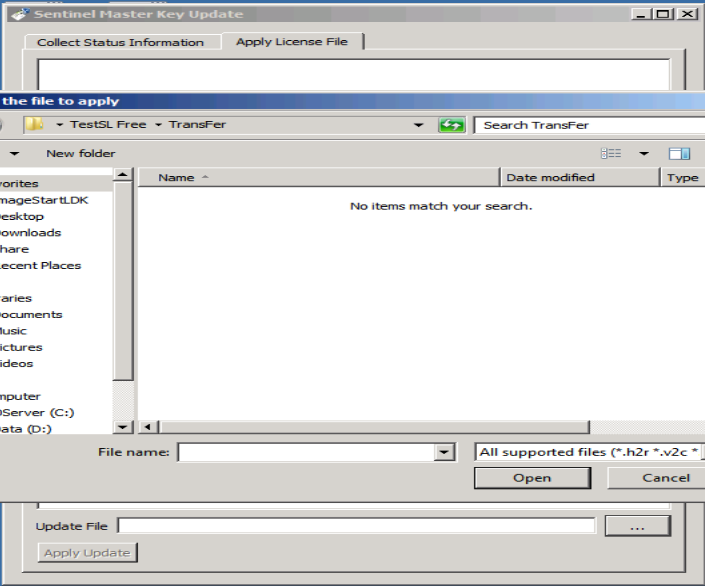Click the Apply Update button
The width and height of the screenshot is (705, 586).
click(x=87, y=553)
